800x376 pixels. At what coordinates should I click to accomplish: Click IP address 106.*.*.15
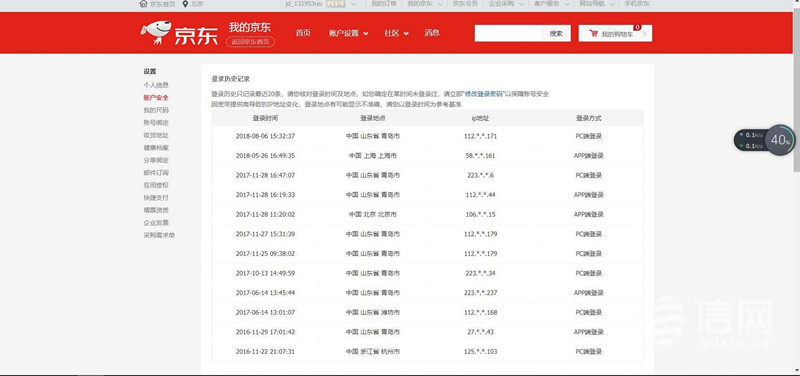coord(481,215)
